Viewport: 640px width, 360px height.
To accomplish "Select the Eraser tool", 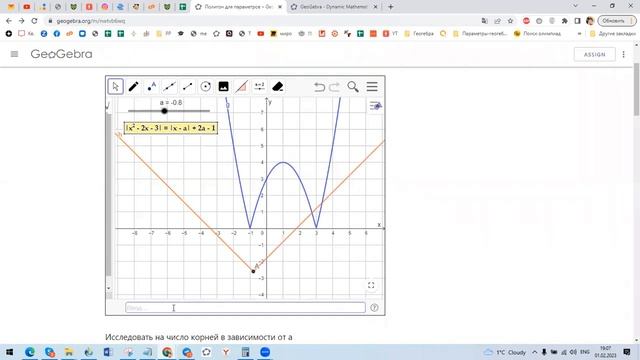I will (278, 87).
